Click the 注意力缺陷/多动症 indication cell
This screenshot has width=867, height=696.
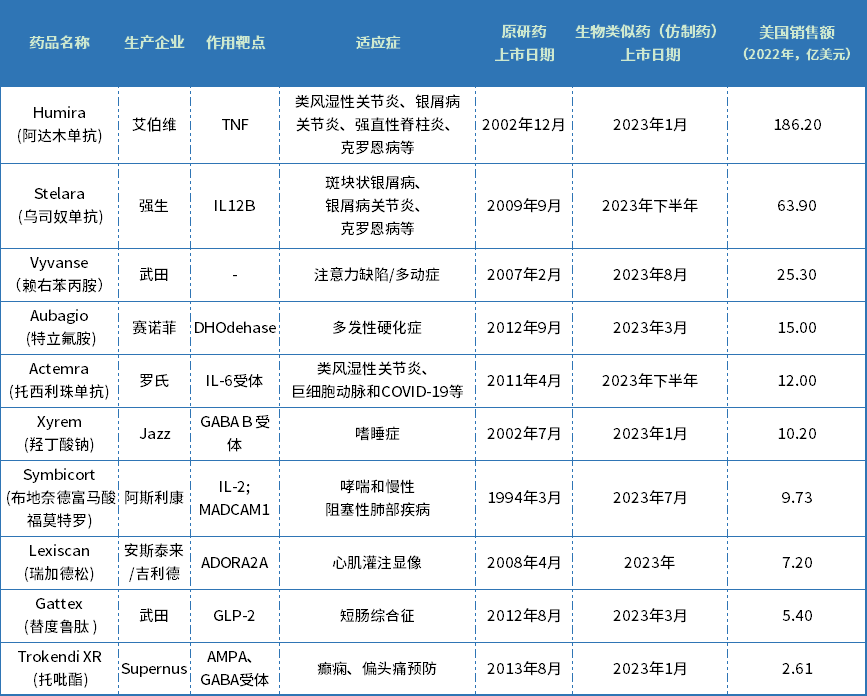coord(377,274)
